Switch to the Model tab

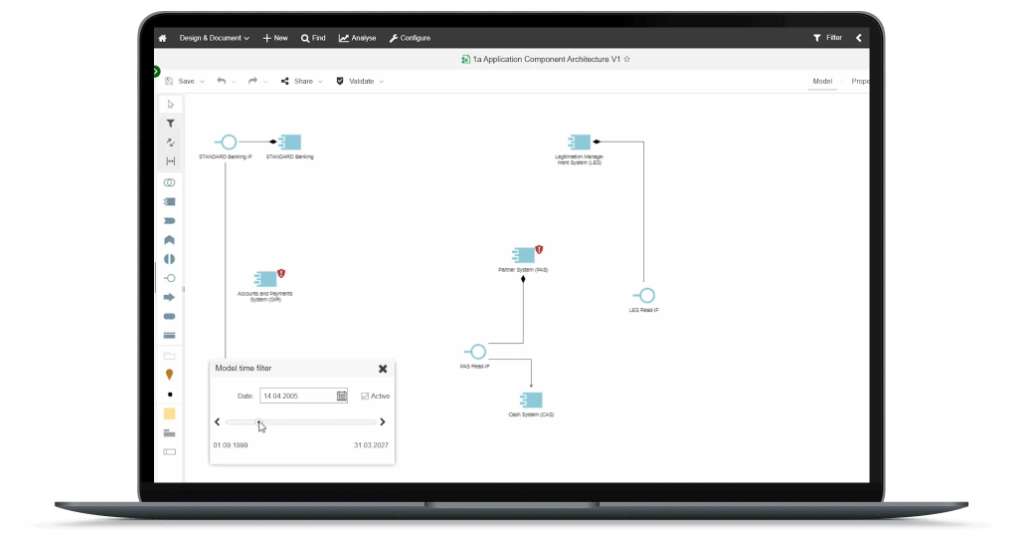click(822, 81)
